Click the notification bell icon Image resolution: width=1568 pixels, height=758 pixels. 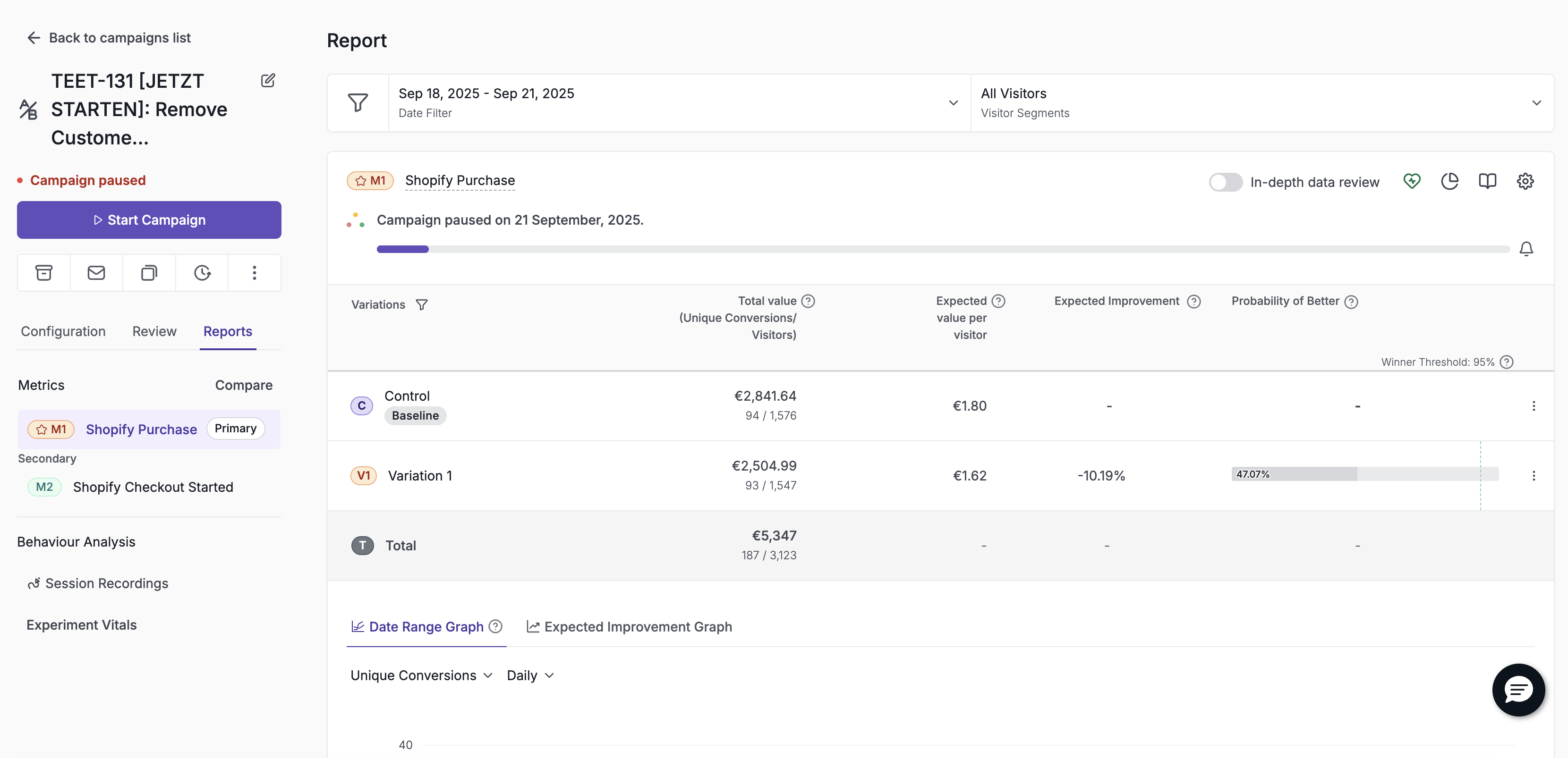pos(1526,249)
